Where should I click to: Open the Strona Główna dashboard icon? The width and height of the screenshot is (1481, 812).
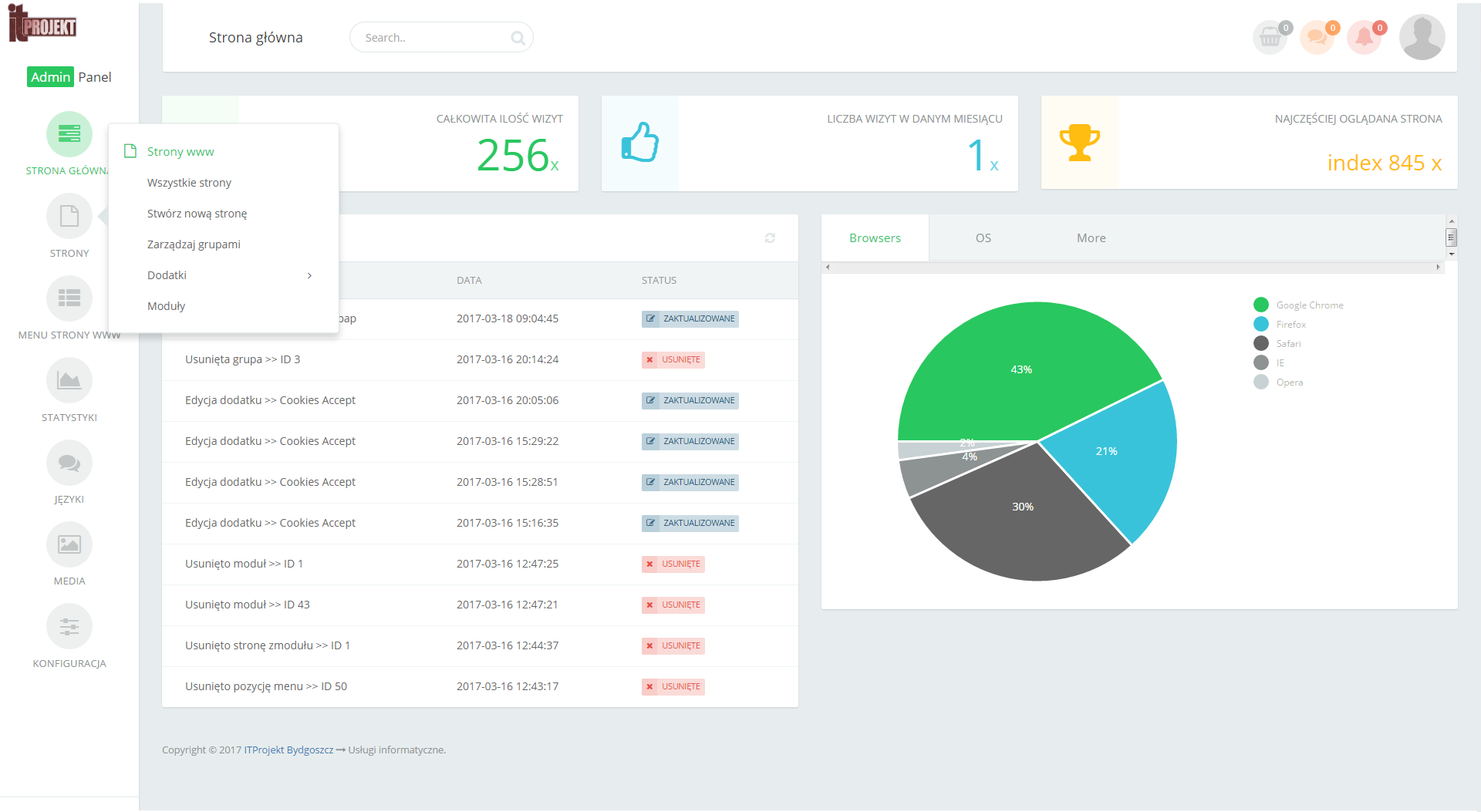69,134
